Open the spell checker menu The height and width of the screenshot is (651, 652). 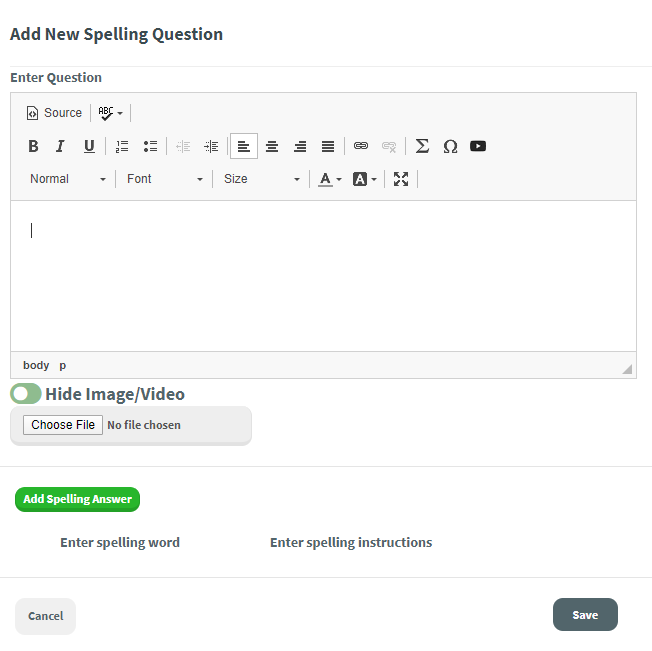point(110,113)
